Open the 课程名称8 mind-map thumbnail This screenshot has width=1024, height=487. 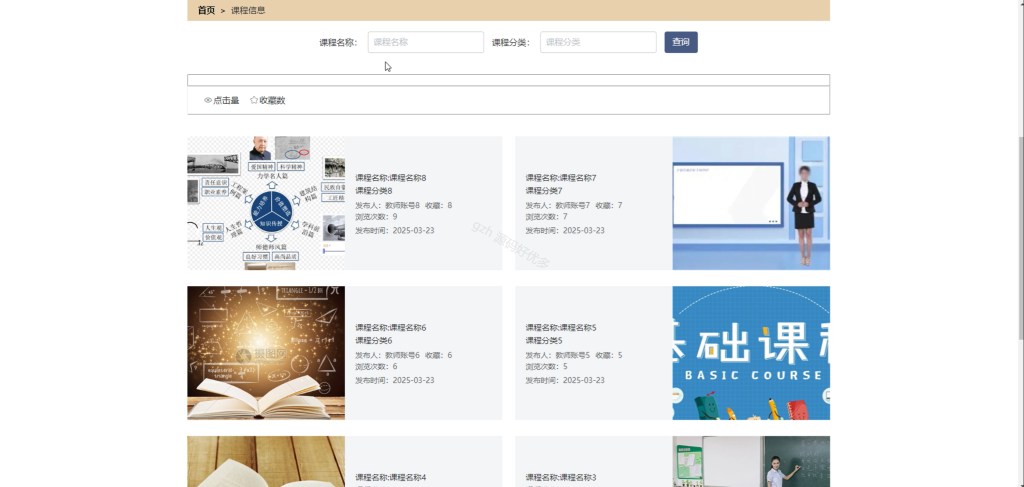pyautogui.click(x=266, y=203)
